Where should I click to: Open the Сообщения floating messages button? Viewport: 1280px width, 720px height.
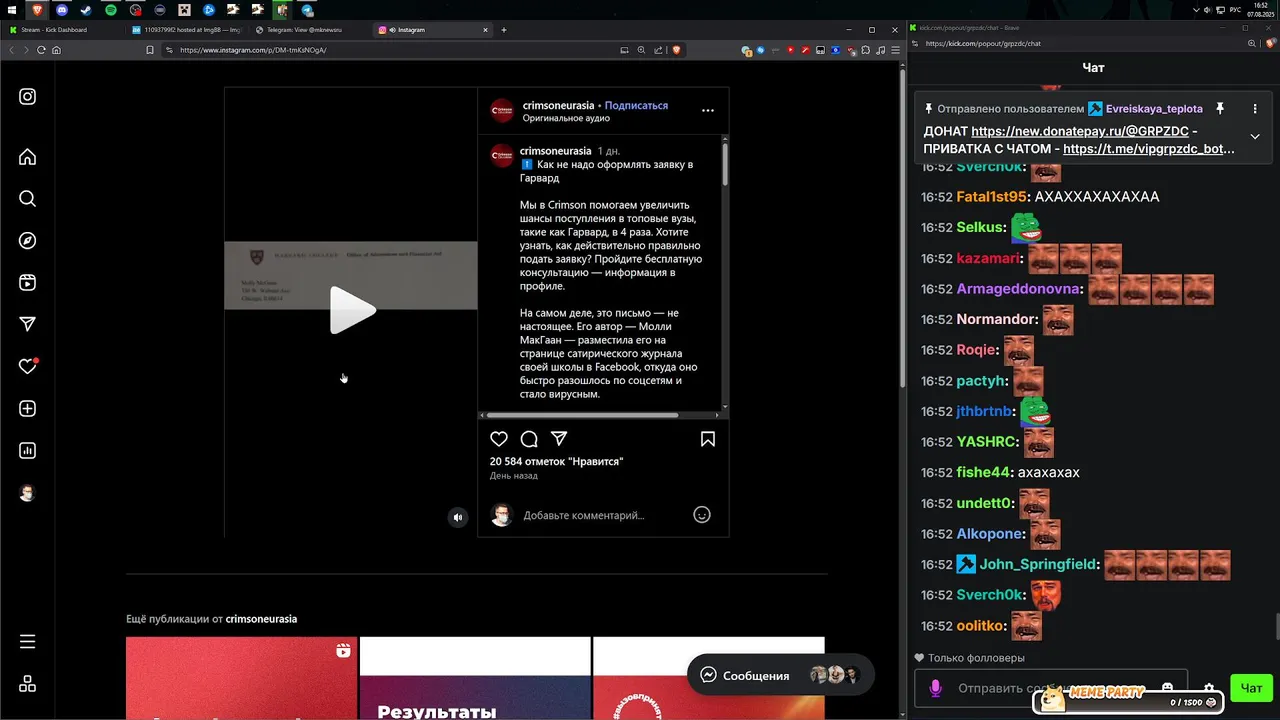(x=780, y=675)
